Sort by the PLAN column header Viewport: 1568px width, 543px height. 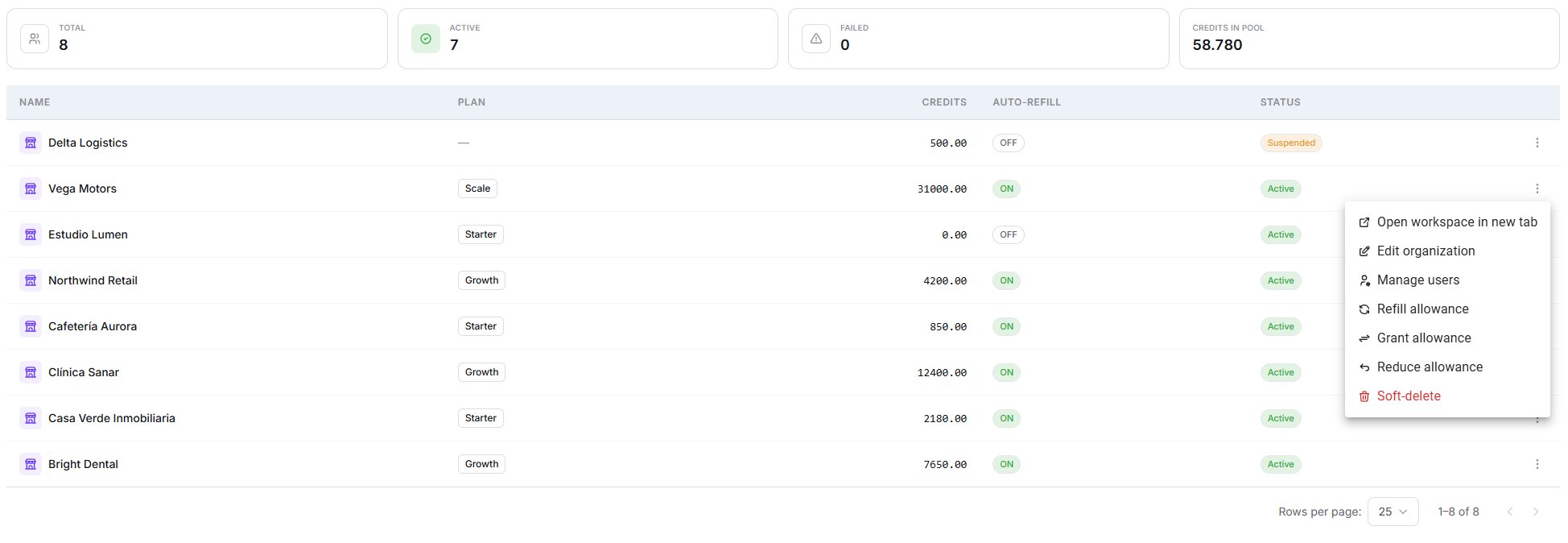471,102
